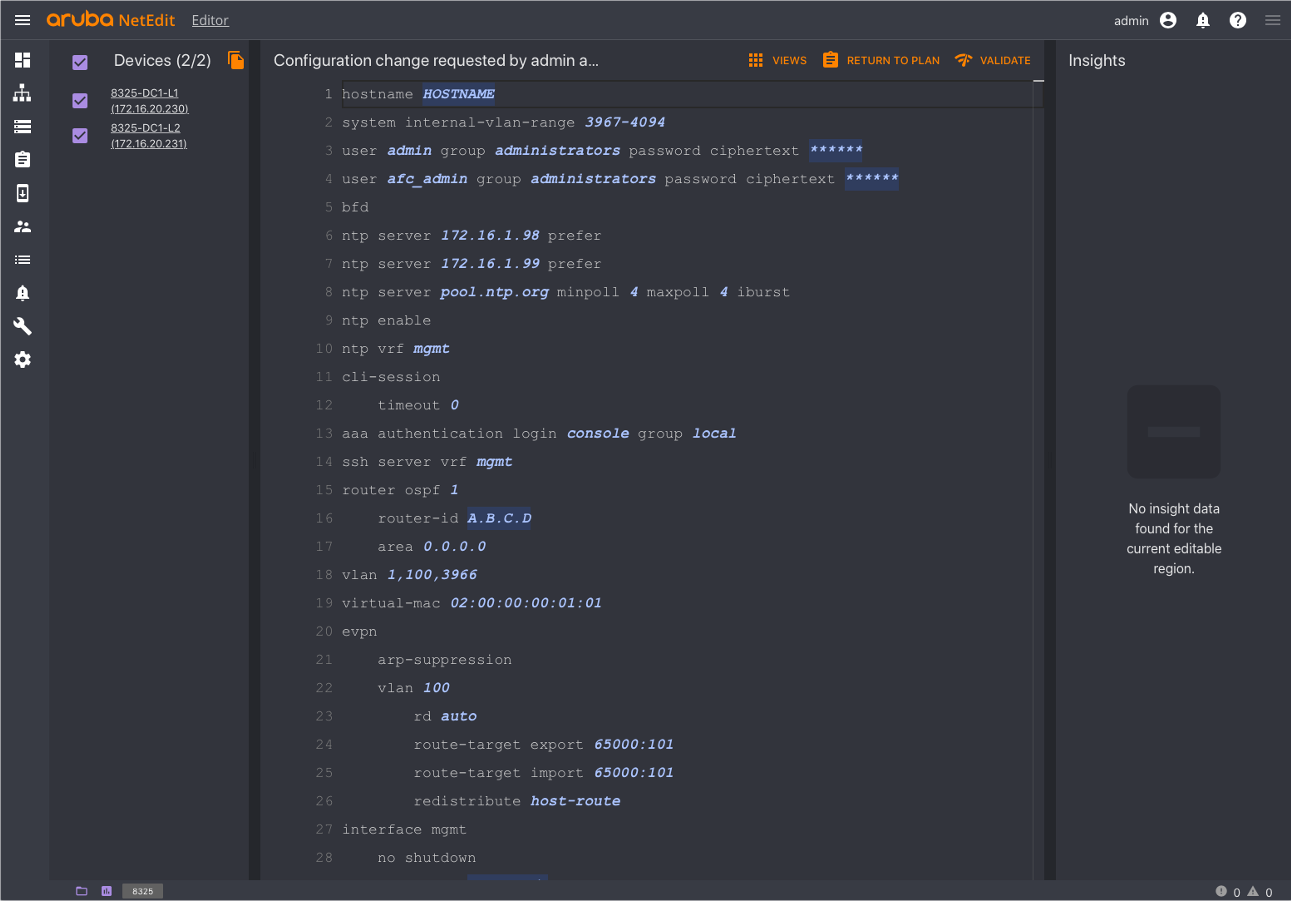The width and height of the screenshot is (1291, 902).
Task: Click the chart icon in status bar
Action: coord(106,891)
